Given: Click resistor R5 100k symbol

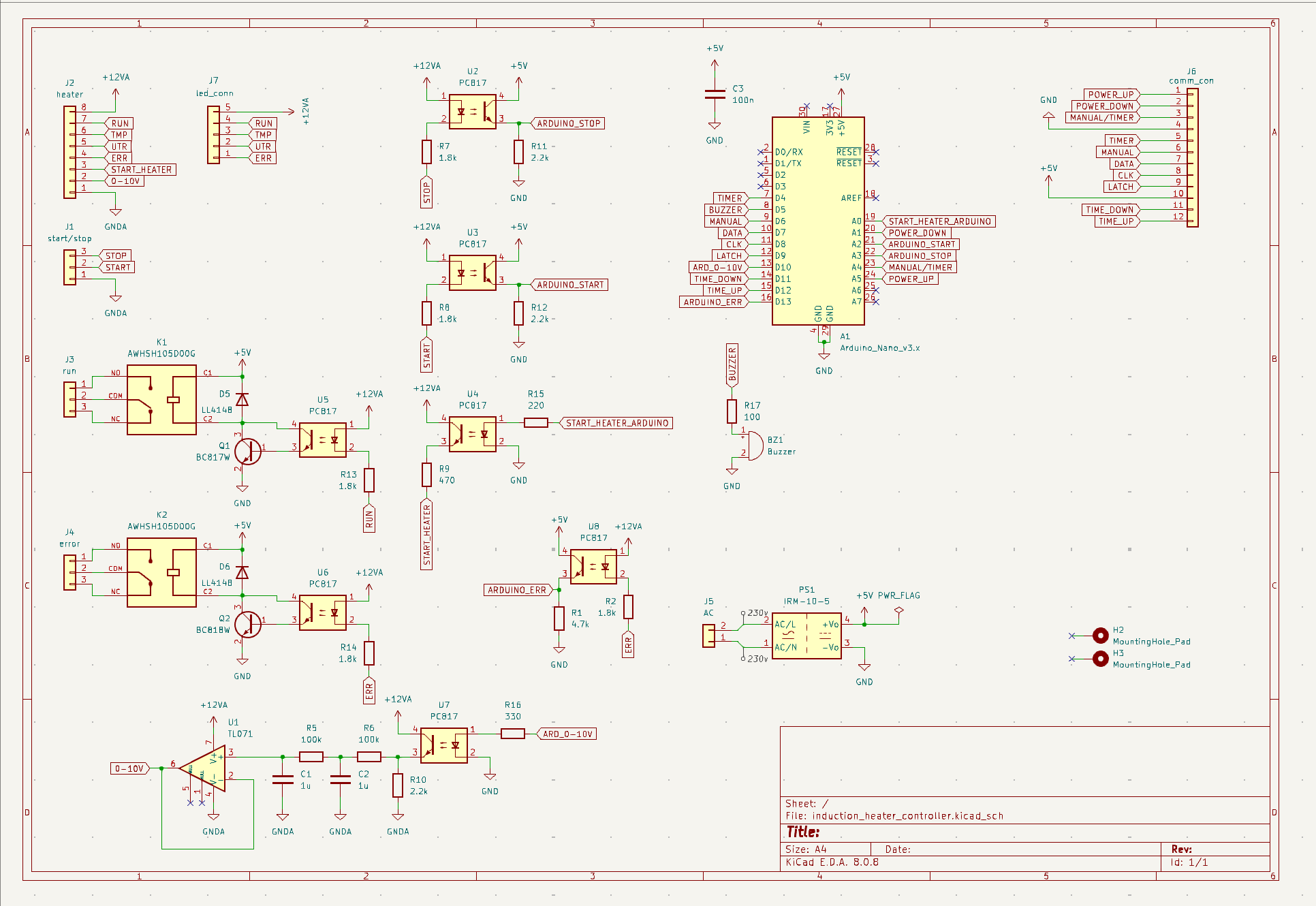Looking at the screenshot, I should [311, 757].
